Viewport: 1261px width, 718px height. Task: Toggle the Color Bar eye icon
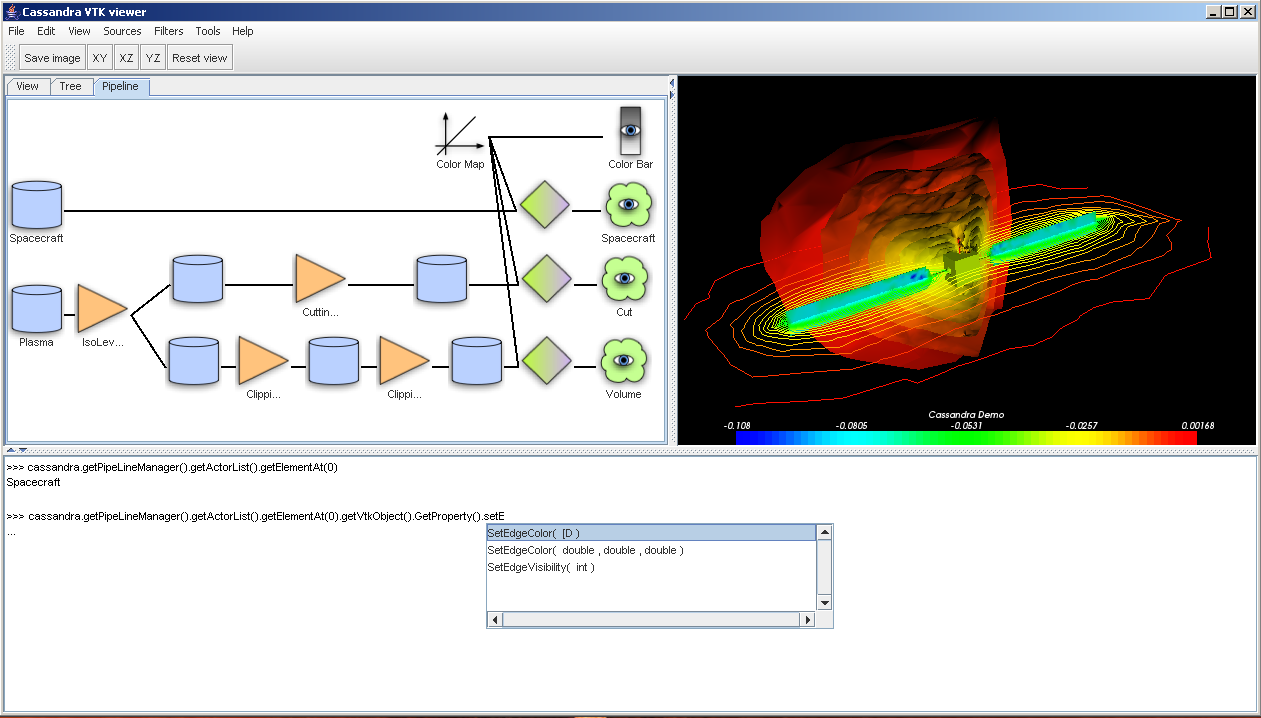click(630, 130)
